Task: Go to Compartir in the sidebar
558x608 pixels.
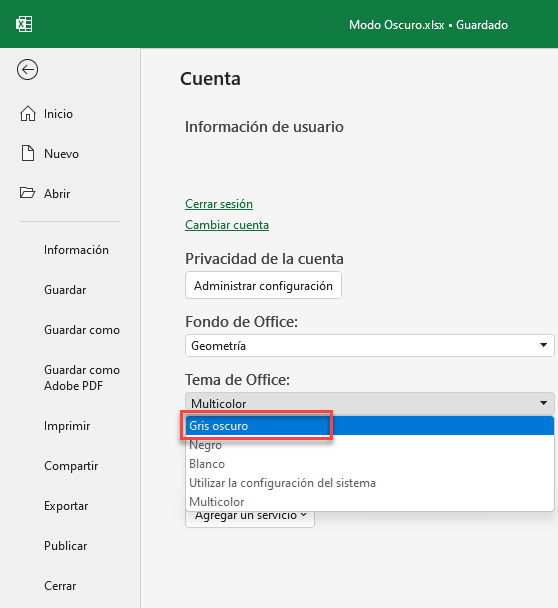Action: click(71, 466)
